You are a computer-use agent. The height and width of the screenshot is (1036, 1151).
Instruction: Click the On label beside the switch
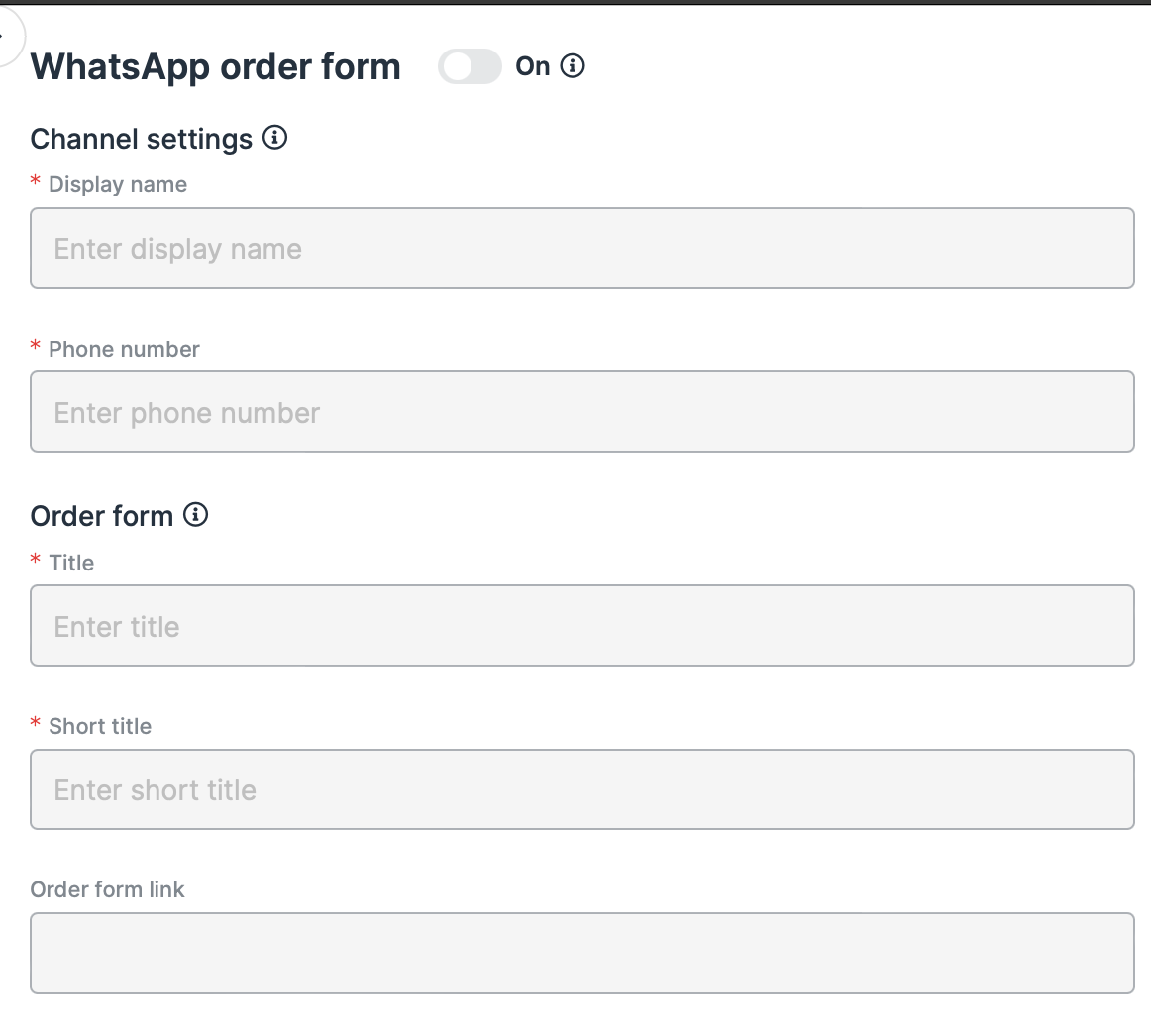(533, 66)
